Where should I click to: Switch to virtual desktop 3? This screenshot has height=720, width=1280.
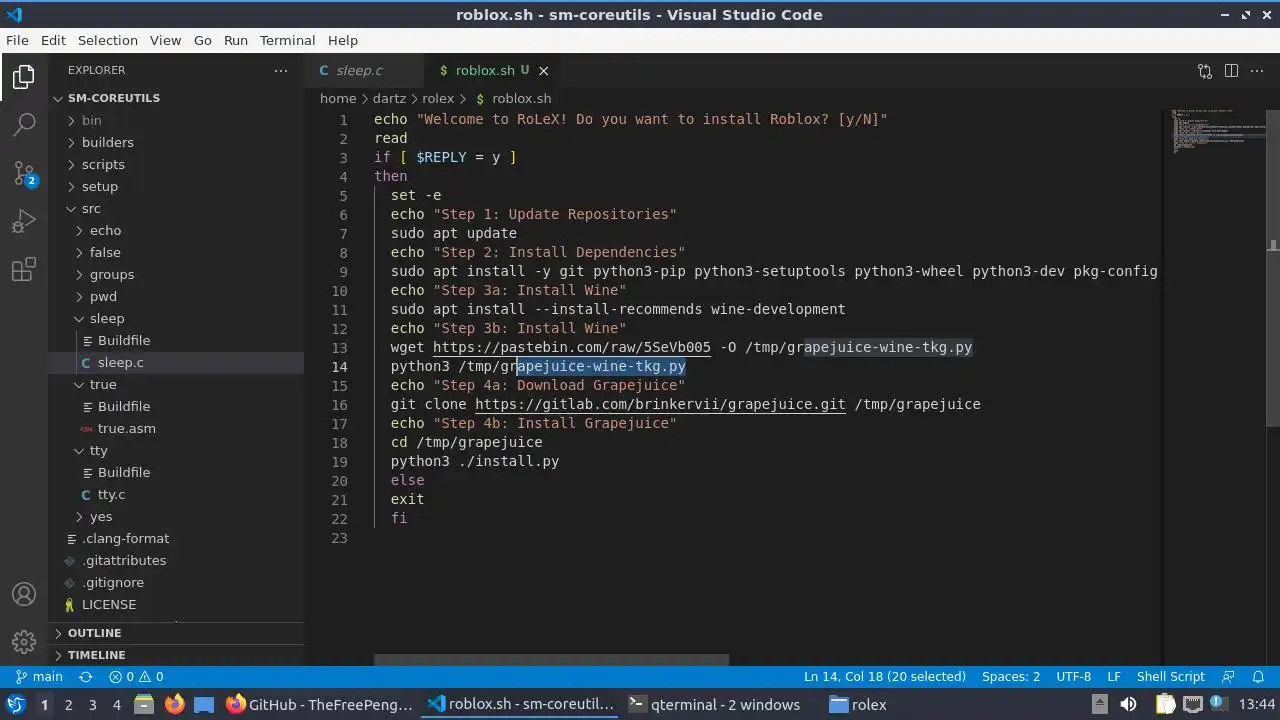92,704
